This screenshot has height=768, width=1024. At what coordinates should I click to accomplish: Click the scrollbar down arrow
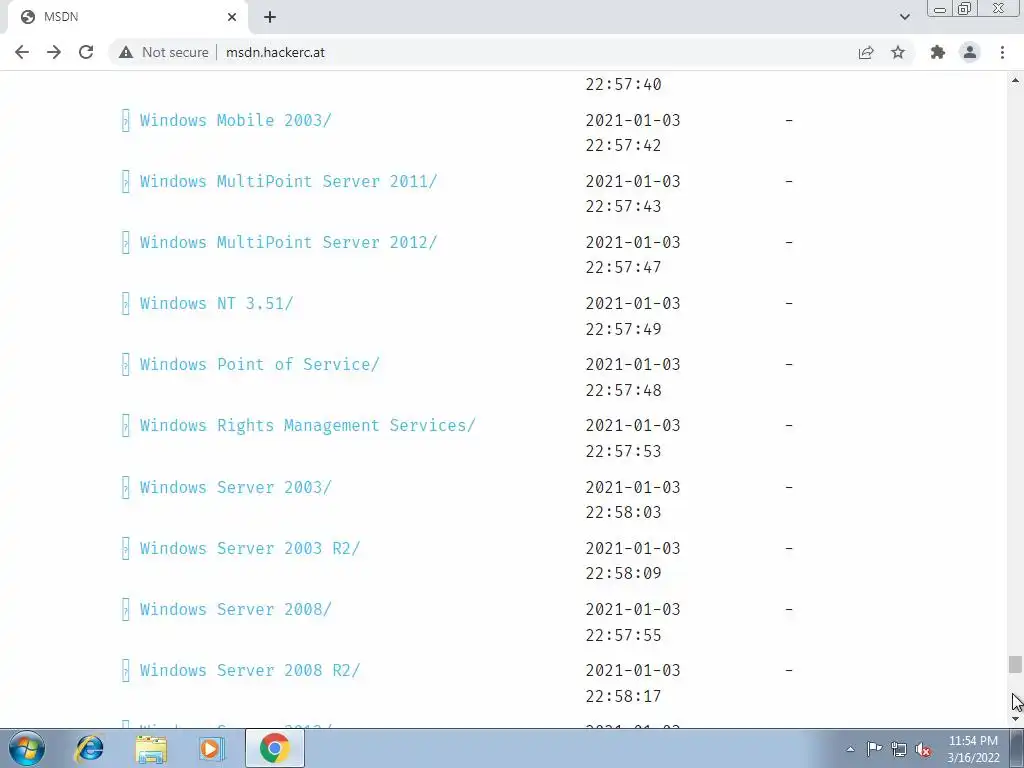pyautogui.click(x=1015, y=719)
